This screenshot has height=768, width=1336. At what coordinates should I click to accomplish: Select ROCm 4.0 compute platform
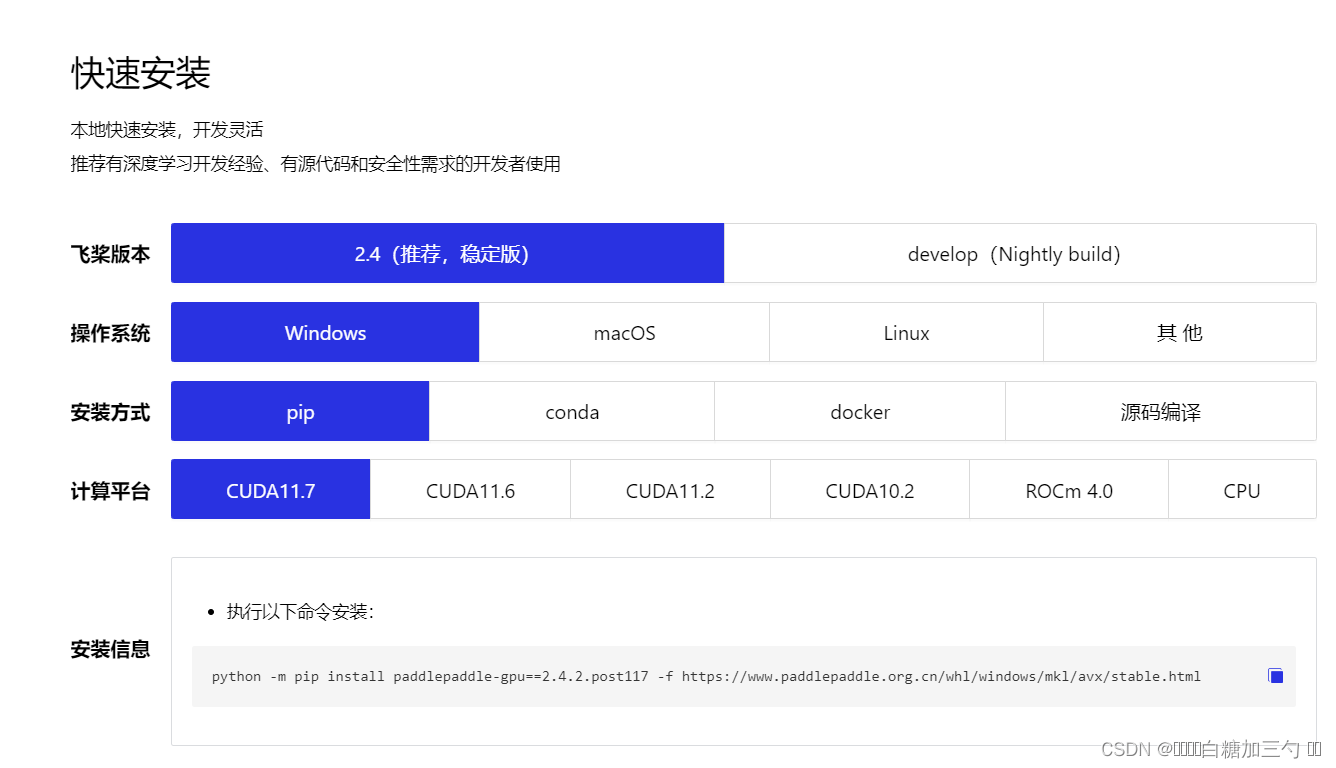tap(1069, 489)
